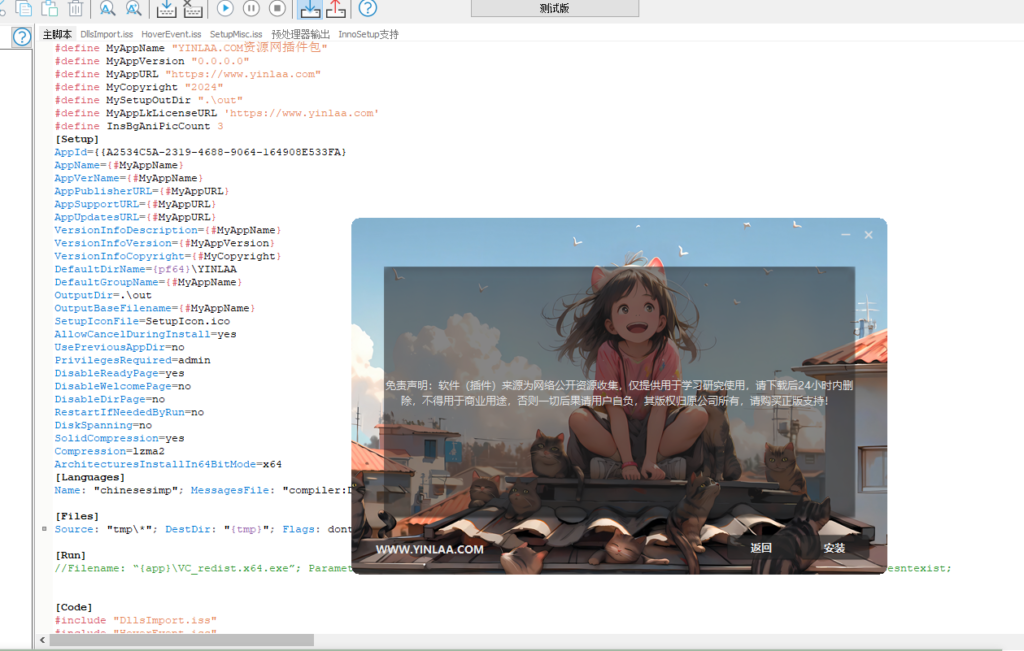Open Find with the first magnifier icon
The width and height of the screenshot is (1024, 651).
[107, 9]
